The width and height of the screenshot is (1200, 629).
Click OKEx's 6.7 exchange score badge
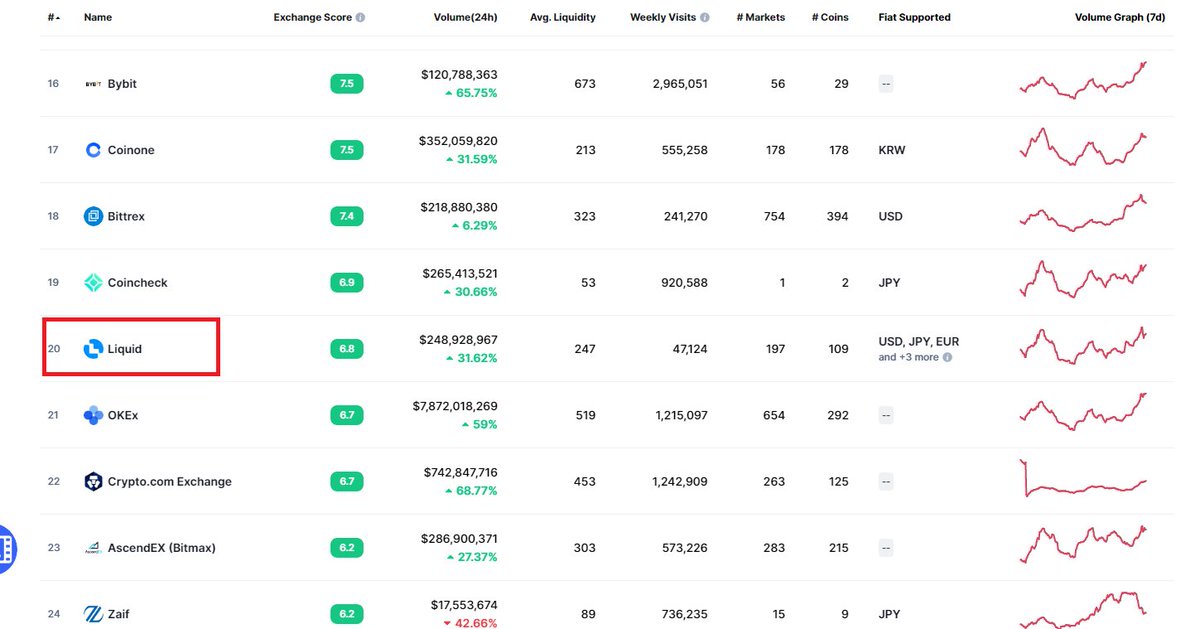347,415
